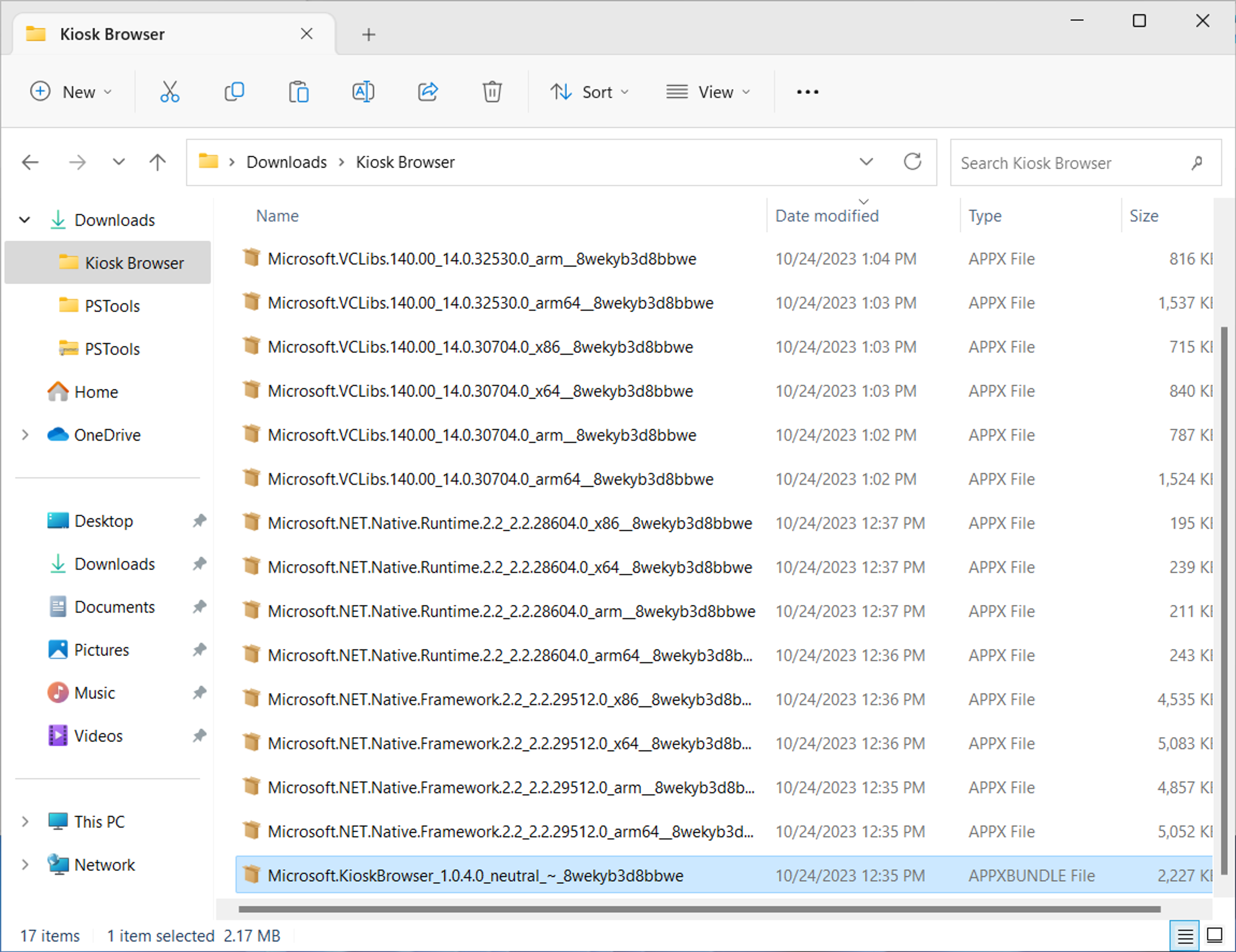This screenshot has width=1236, height=952.
Task: Click Kiosk Browser in breadcrumb path
Action: [x=405, y=163]
